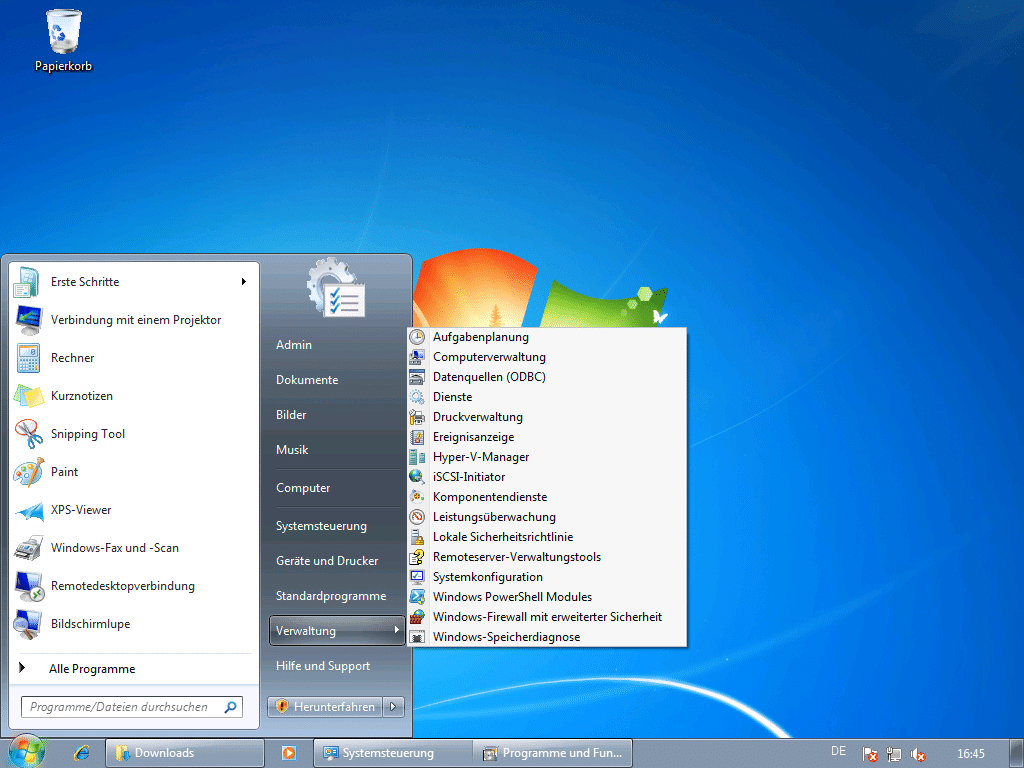
Task: Click the DE language indicator
Action: 839,752
